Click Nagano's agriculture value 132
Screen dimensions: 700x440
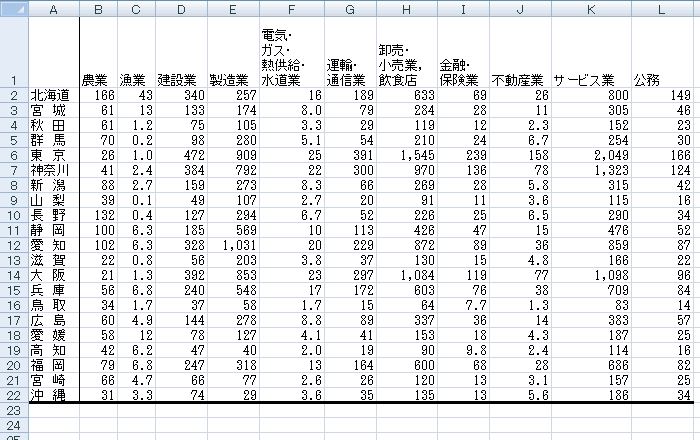(99, 216)
